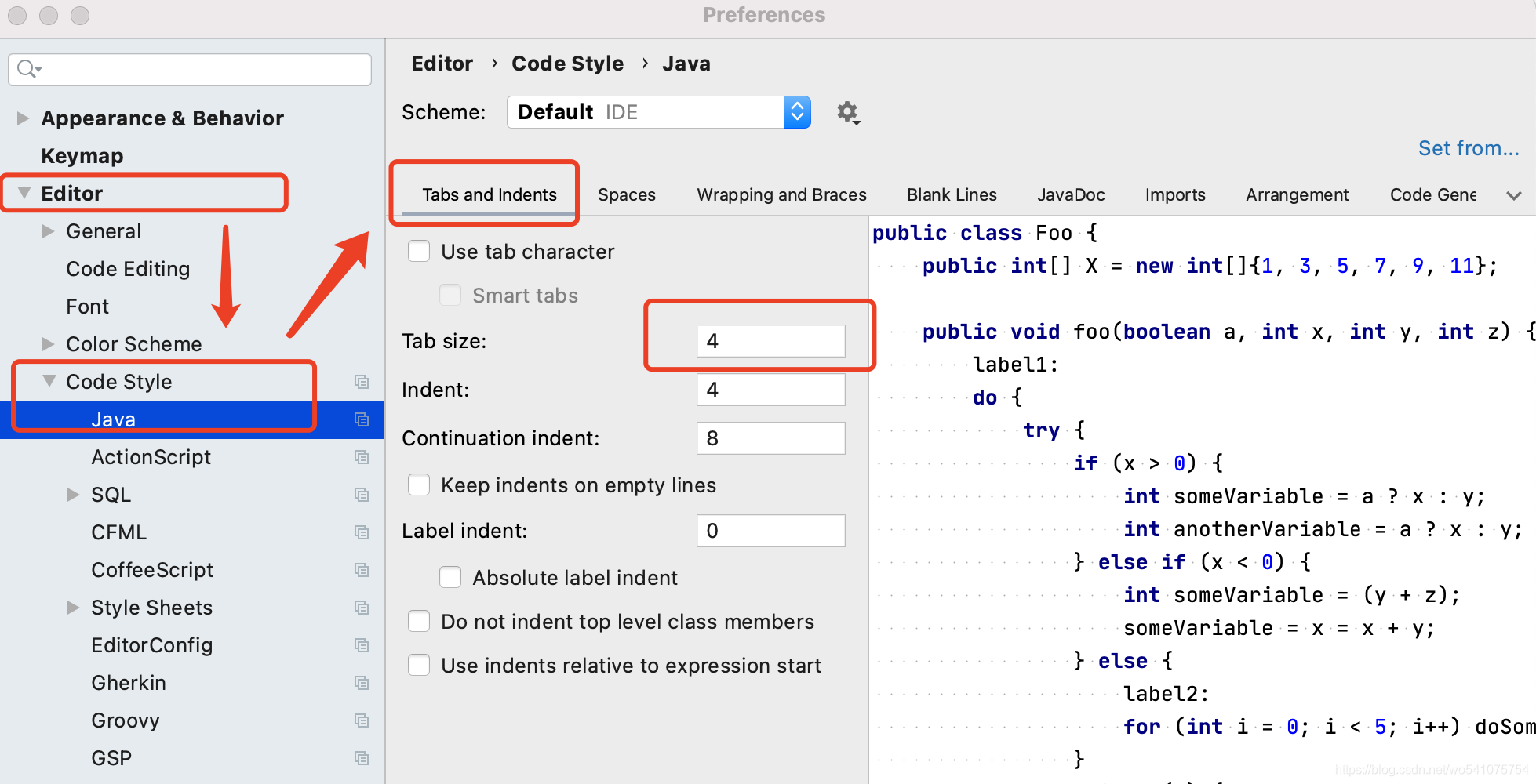This screenshot has height=784, width=1536.
Task: Click the Continuation indent field
Action: (770, 438)
